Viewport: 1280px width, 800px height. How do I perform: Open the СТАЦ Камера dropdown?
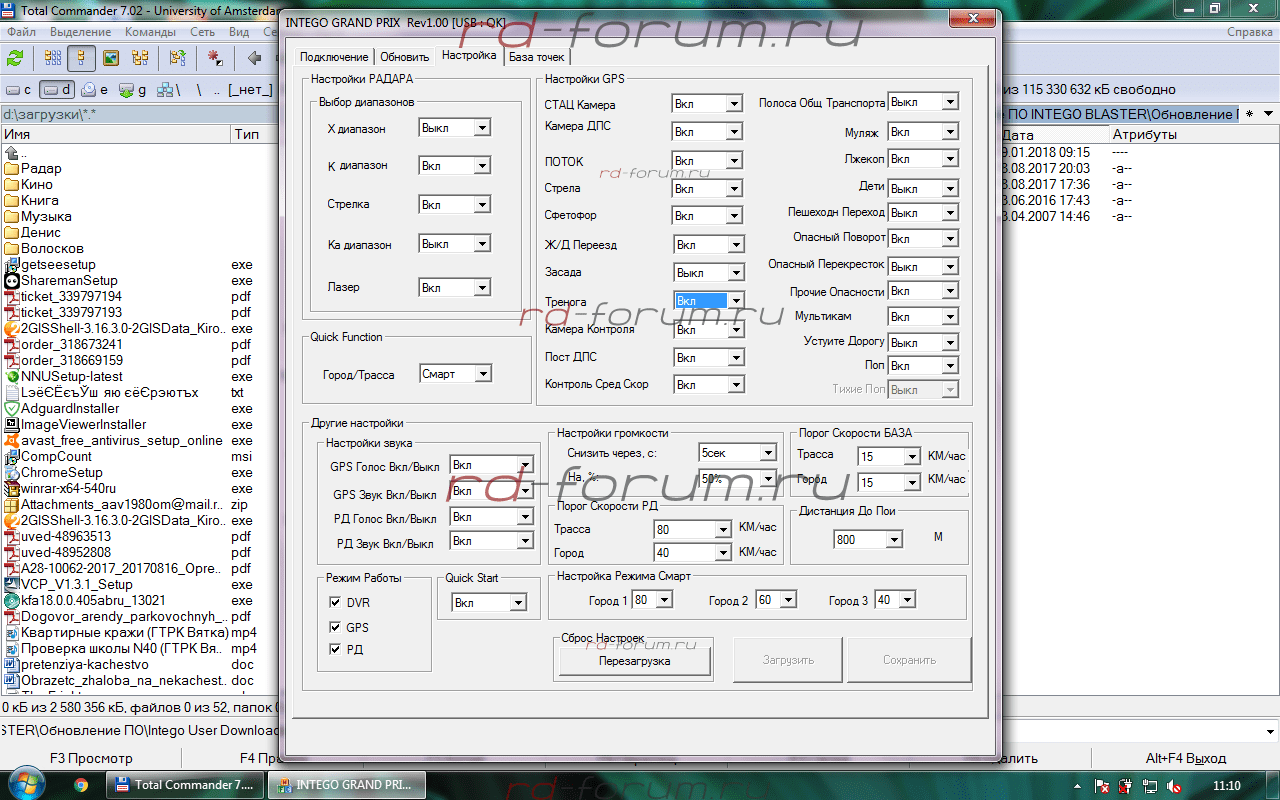(x=735, y=104)
